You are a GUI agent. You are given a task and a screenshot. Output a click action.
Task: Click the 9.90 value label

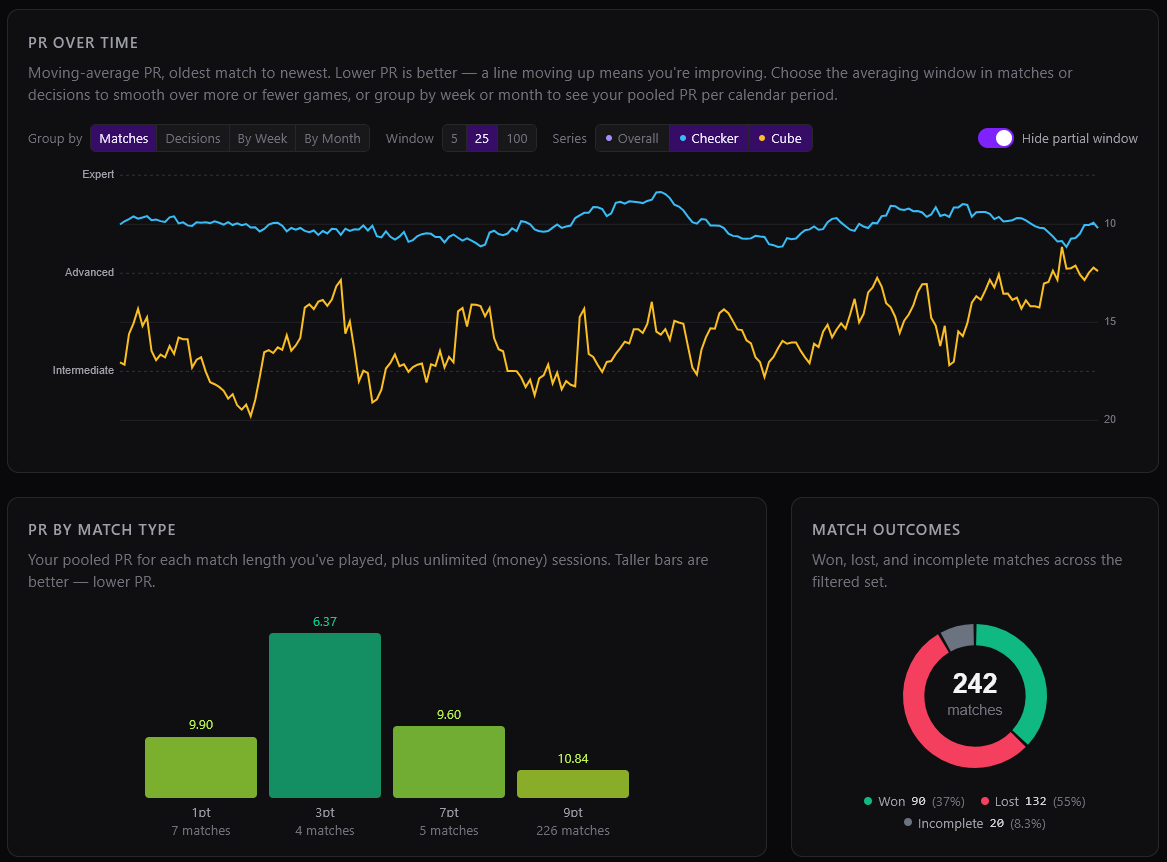[201, 725]
